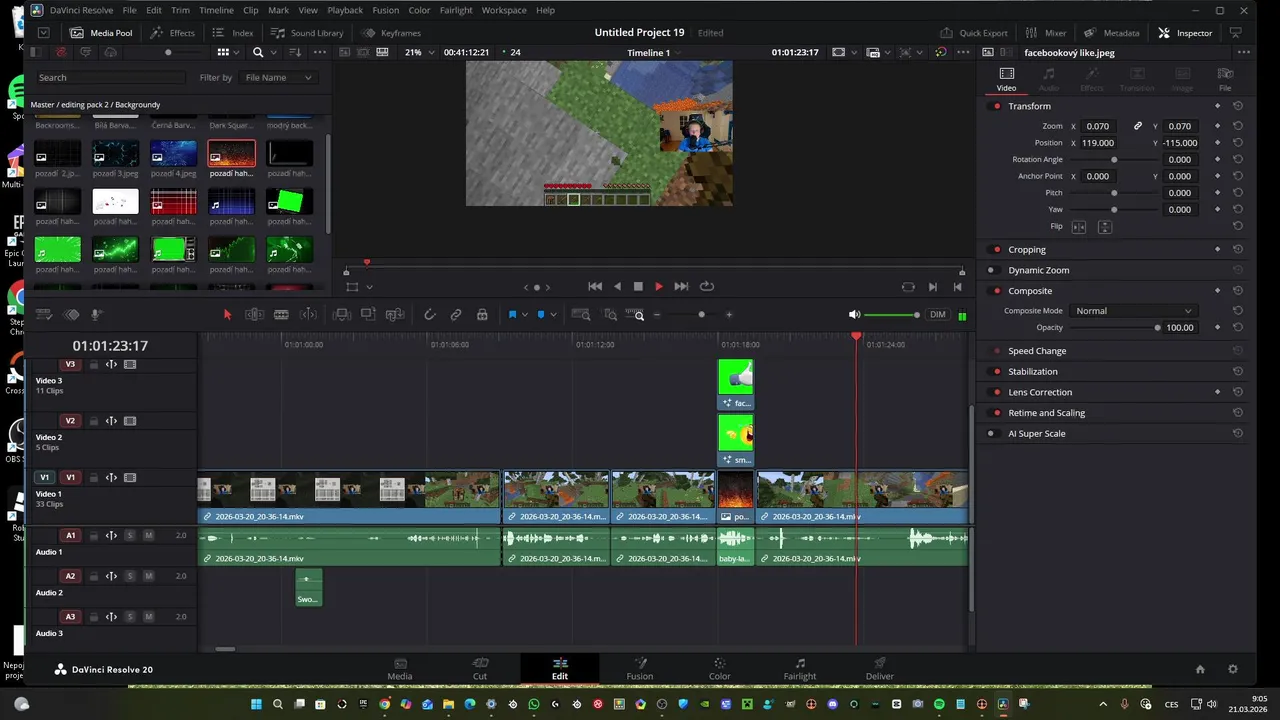1280x720 pixels.
Task: Adjust the Opacity slider handle
Action: click(1157, 327)
